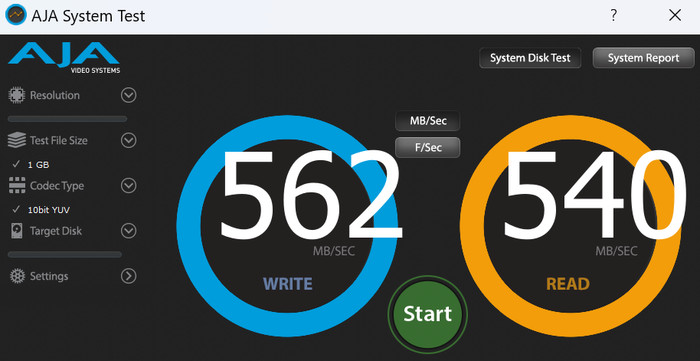Viewport: 700px width, 361px height.
Task: Expand the Target Disk dropdown arrow
Action: coord(129,231)
